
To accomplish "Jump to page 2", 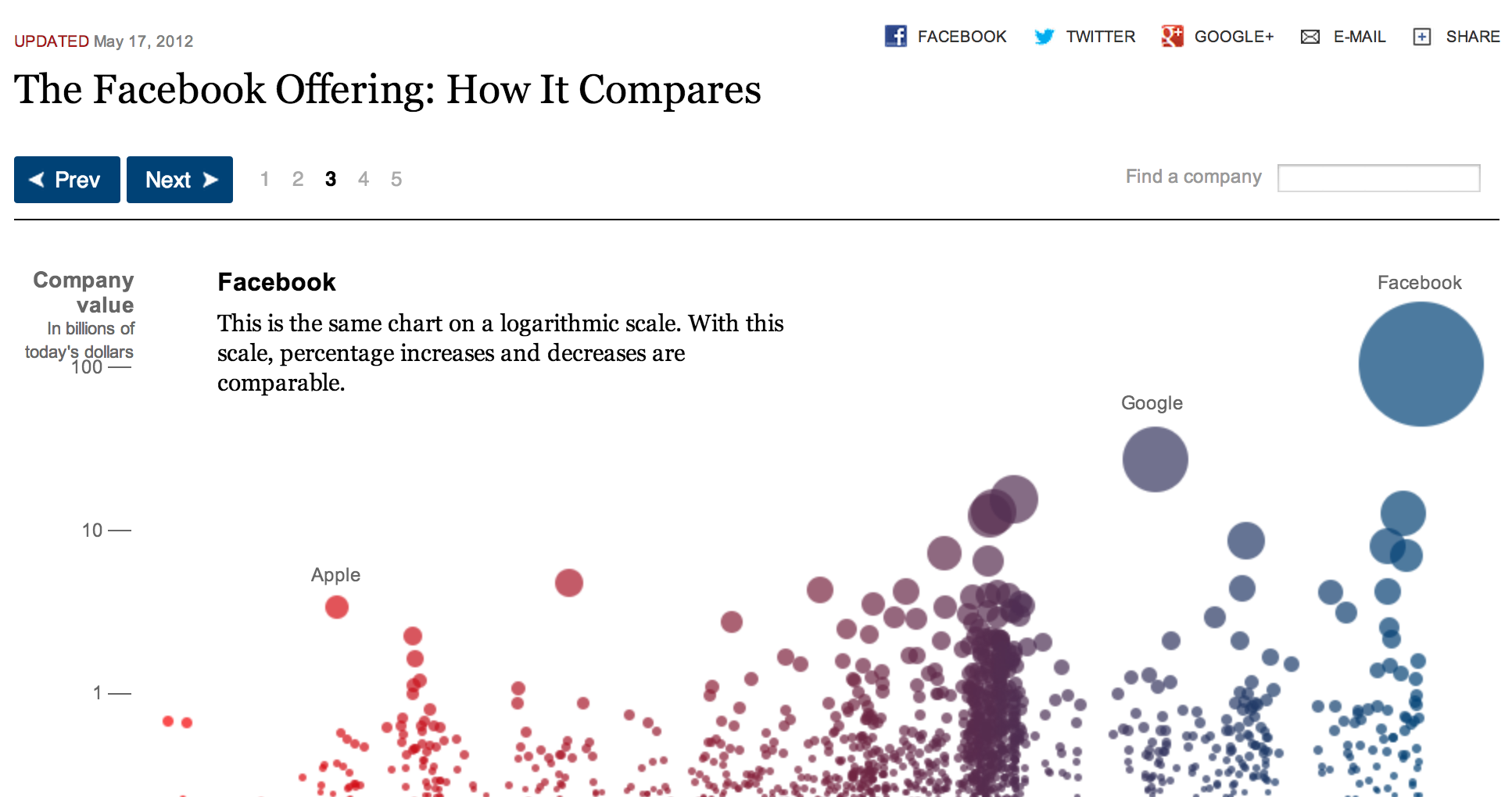I will pos(298,179).
